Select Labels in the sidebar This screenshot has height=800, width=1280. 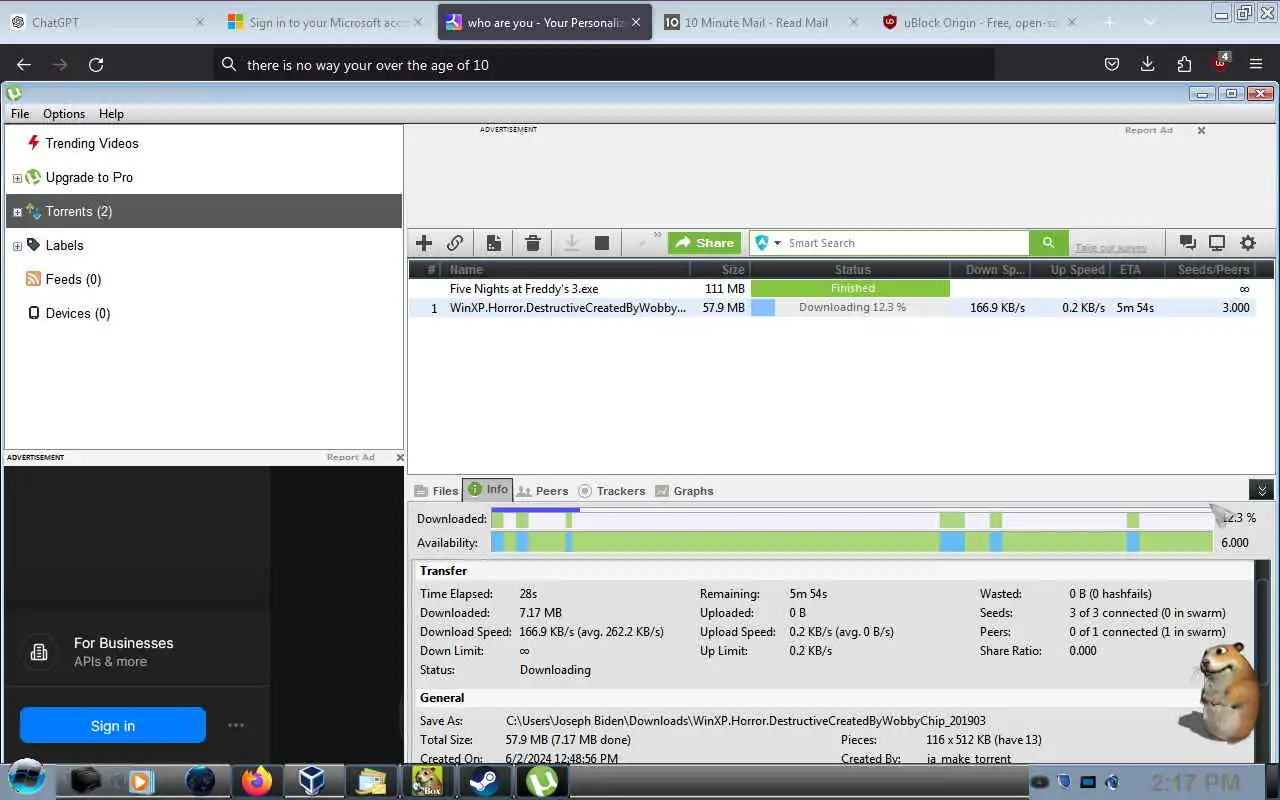pos(64,245)
